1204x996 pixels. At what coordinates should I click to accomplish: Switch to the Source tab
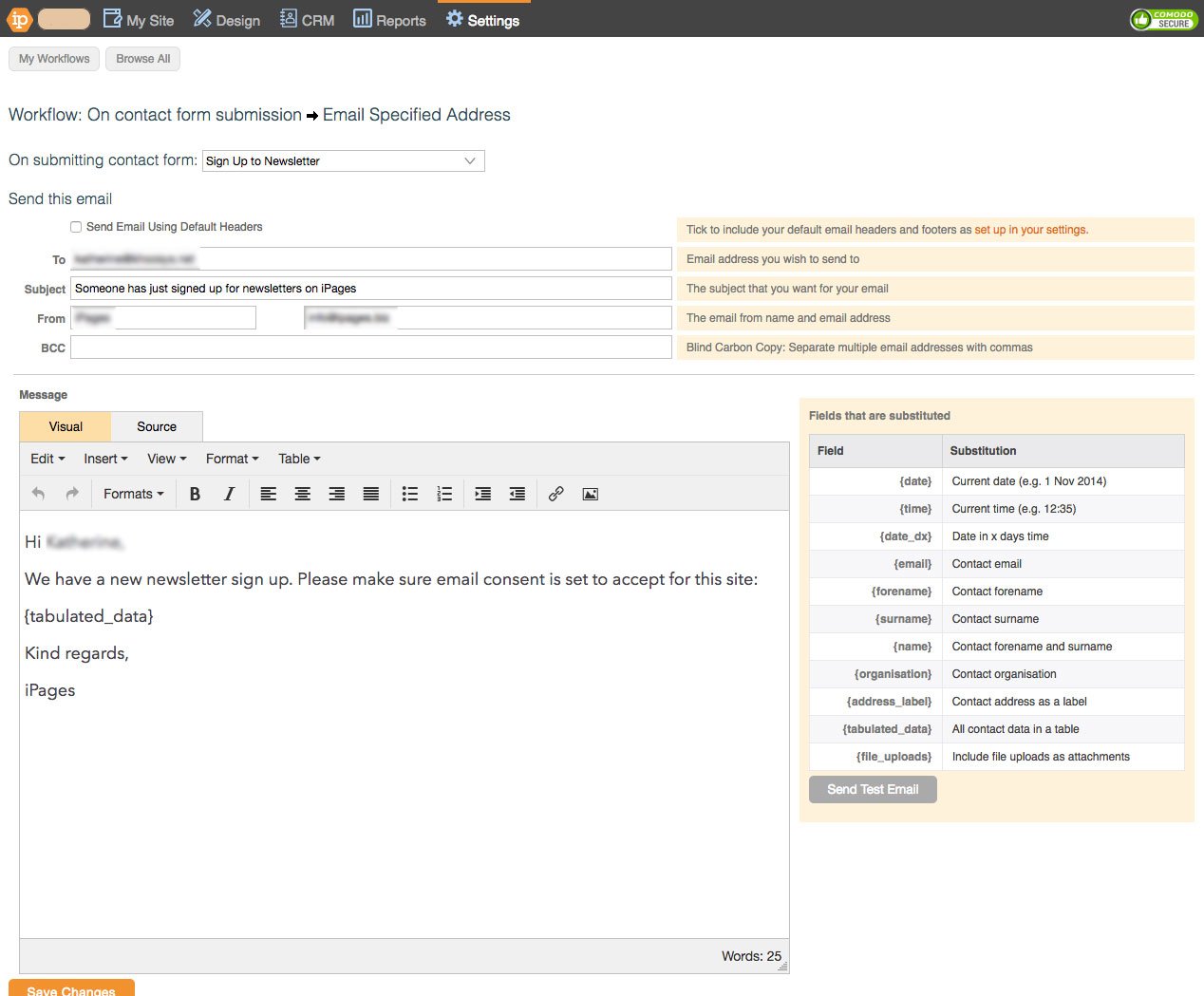coord(157,427)
